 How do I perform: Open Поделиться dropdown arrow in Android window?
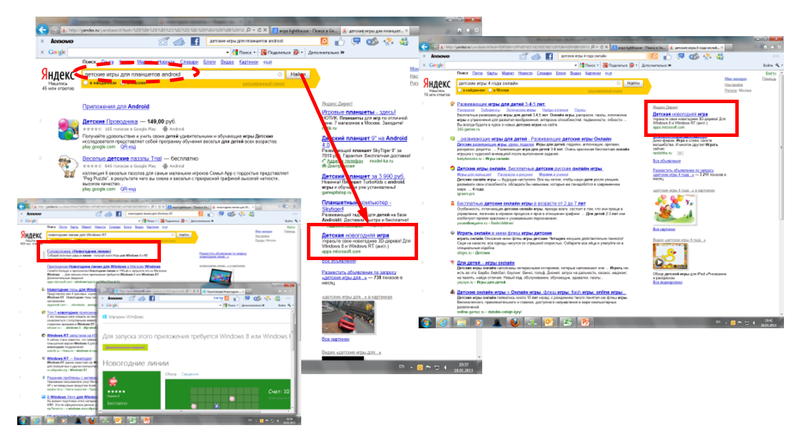pyautogui.click(x=302, y=52)
